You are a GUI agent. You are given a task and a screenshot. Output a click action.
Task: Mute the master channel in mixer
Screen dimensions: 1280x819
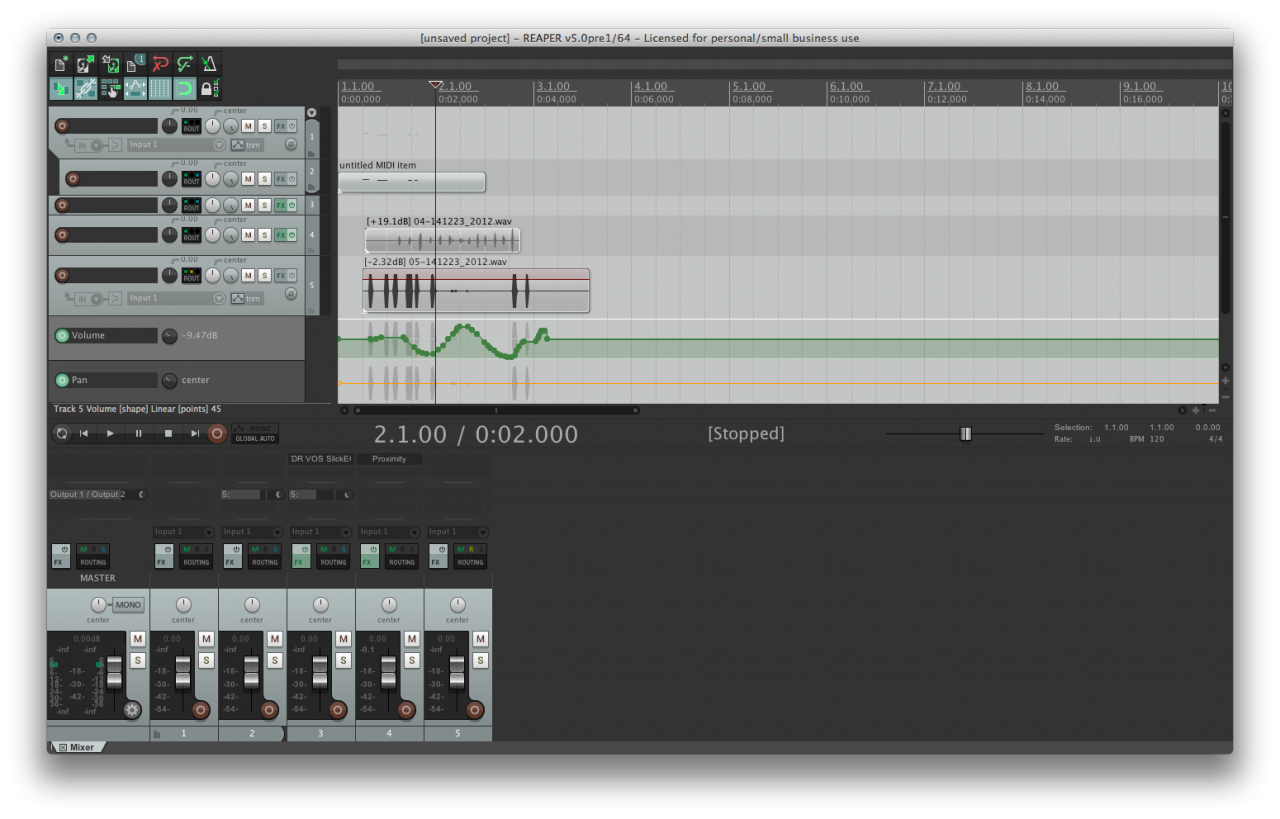point(137,639)
